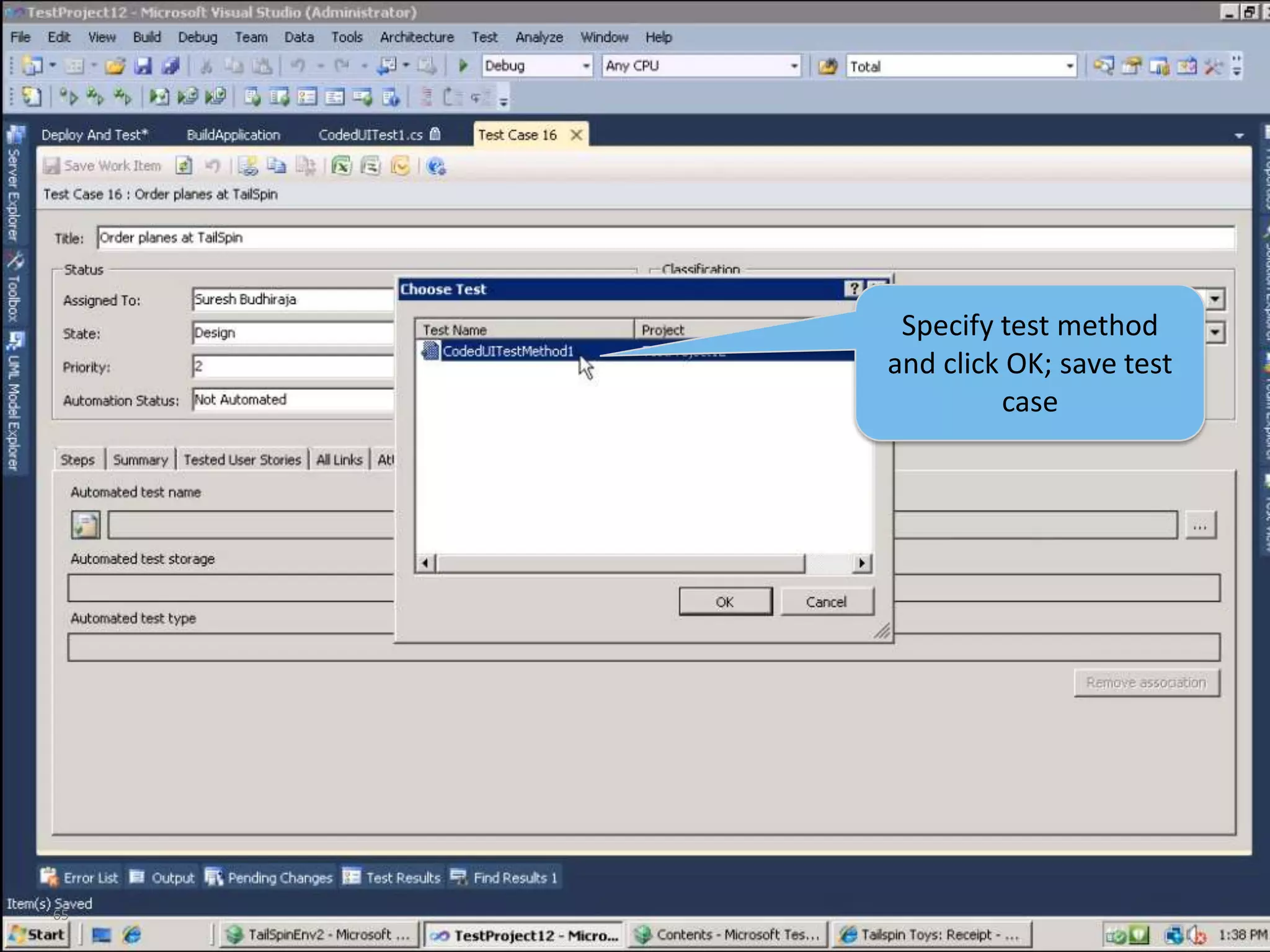The width and height of the screenshot is (1270, 952).
Task: Click the Open in Microsoft Project icon
Action: point(371,166)
